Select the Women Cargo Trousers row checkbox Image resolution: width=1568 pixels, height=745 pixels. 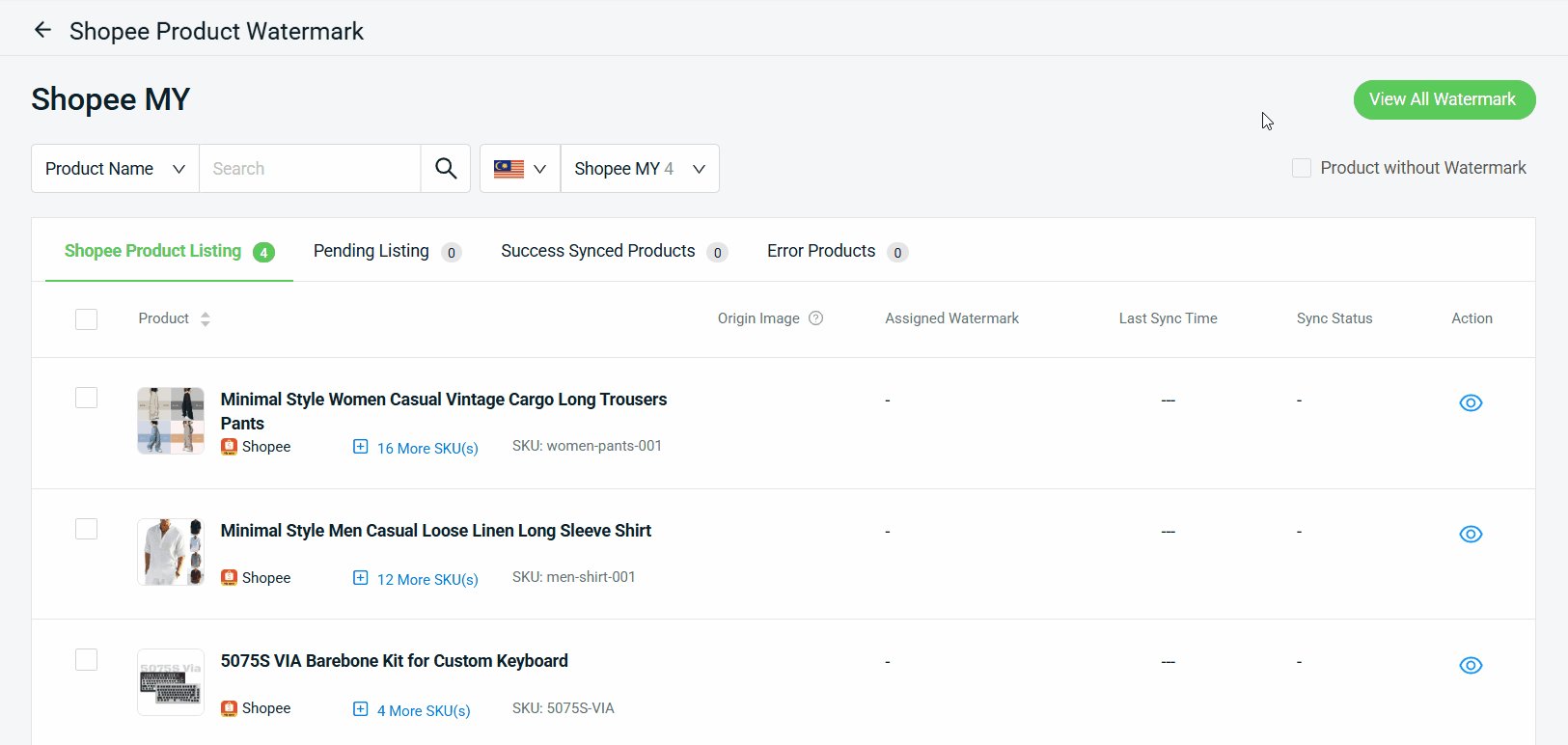[87, 398]
